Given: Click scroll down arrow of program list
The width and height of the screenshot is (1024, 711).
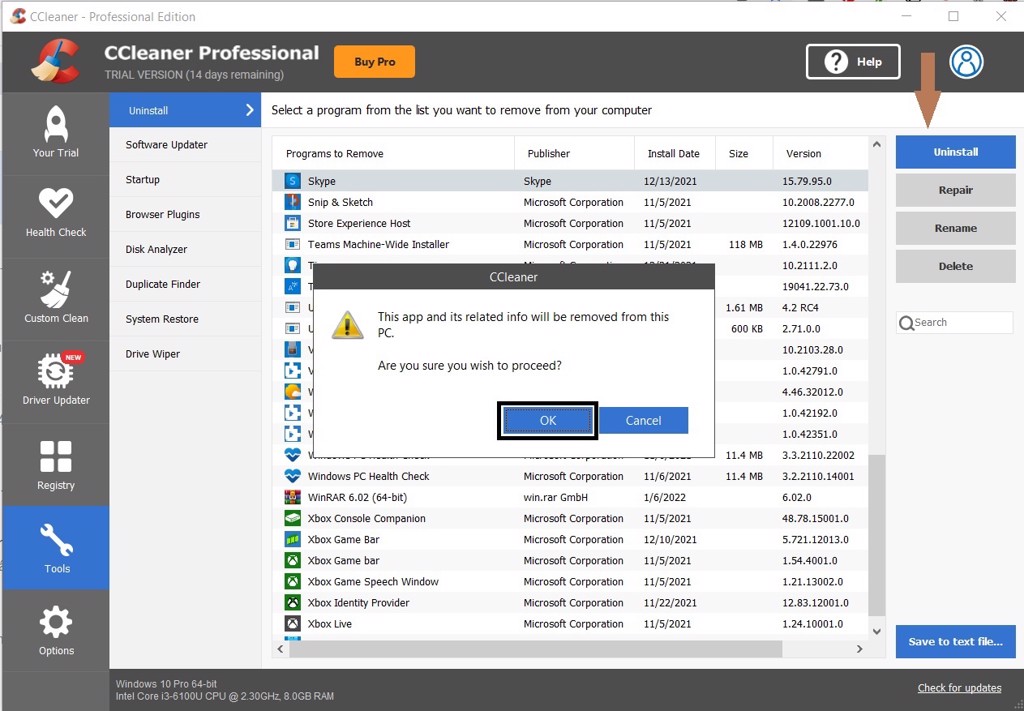Looking at the screenshot, I should [x=877, y=631].
